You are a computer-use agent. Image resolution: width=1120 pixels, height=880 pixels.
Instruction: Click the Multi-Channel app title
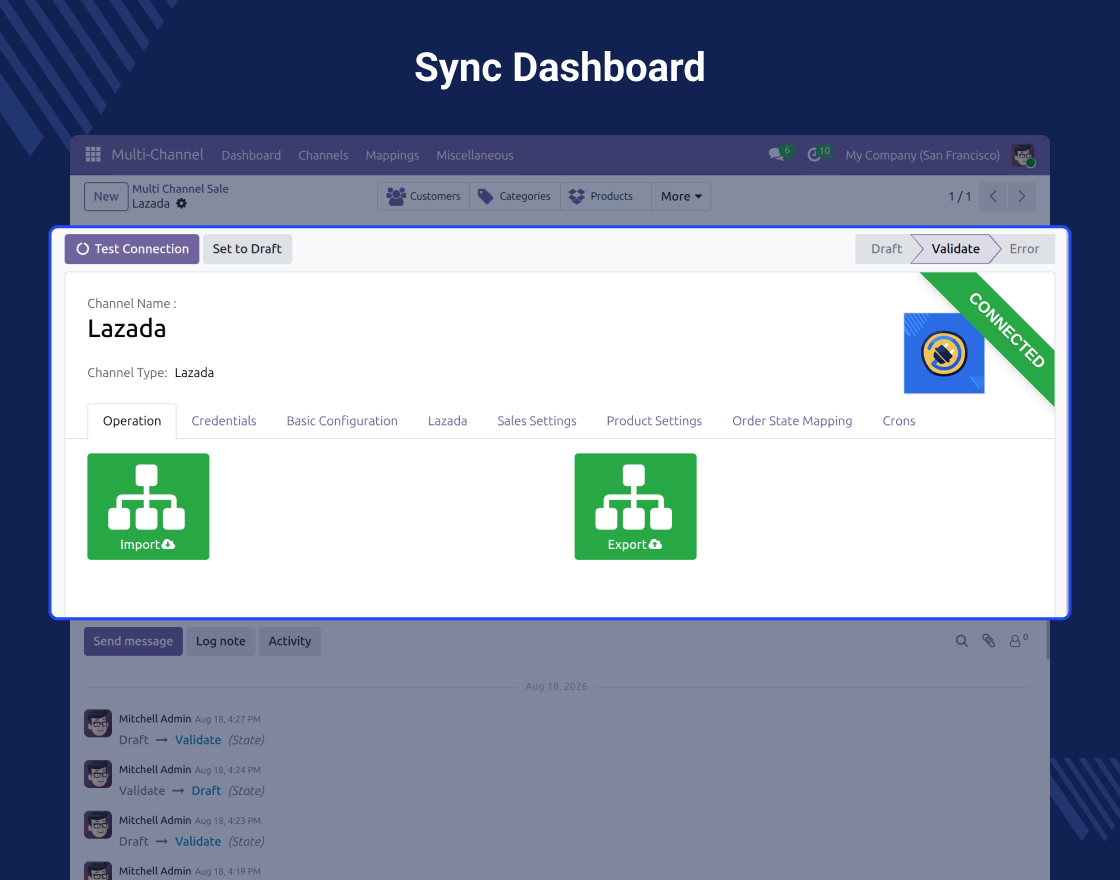pos(157,154)
